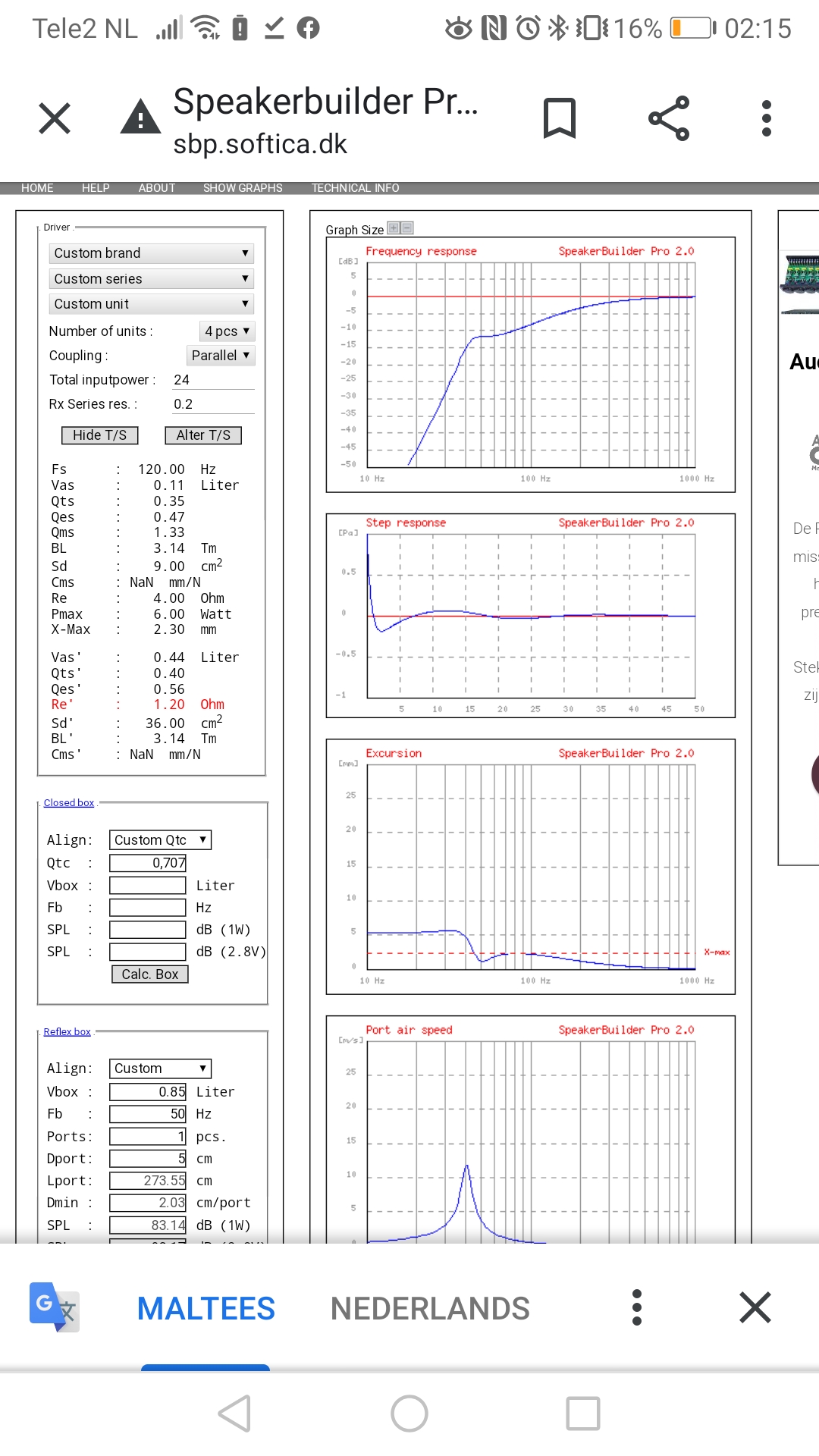The image size is (819, 1456).
Task: Open TECHNICAL INFO menu item
Action: [355, 188]
